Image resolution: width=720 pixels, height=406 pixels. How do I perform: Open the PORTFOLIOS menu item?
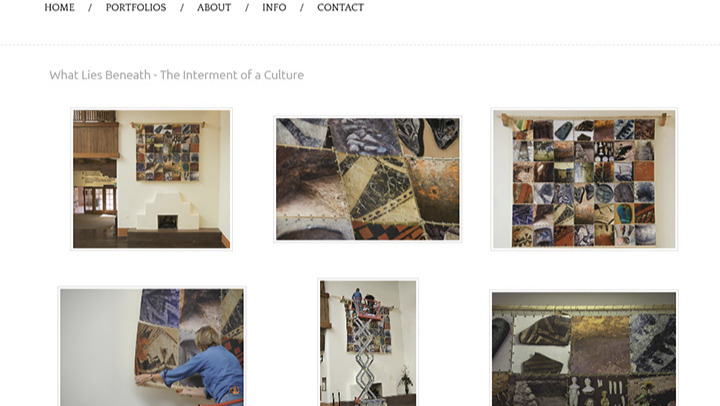[136, 7]
